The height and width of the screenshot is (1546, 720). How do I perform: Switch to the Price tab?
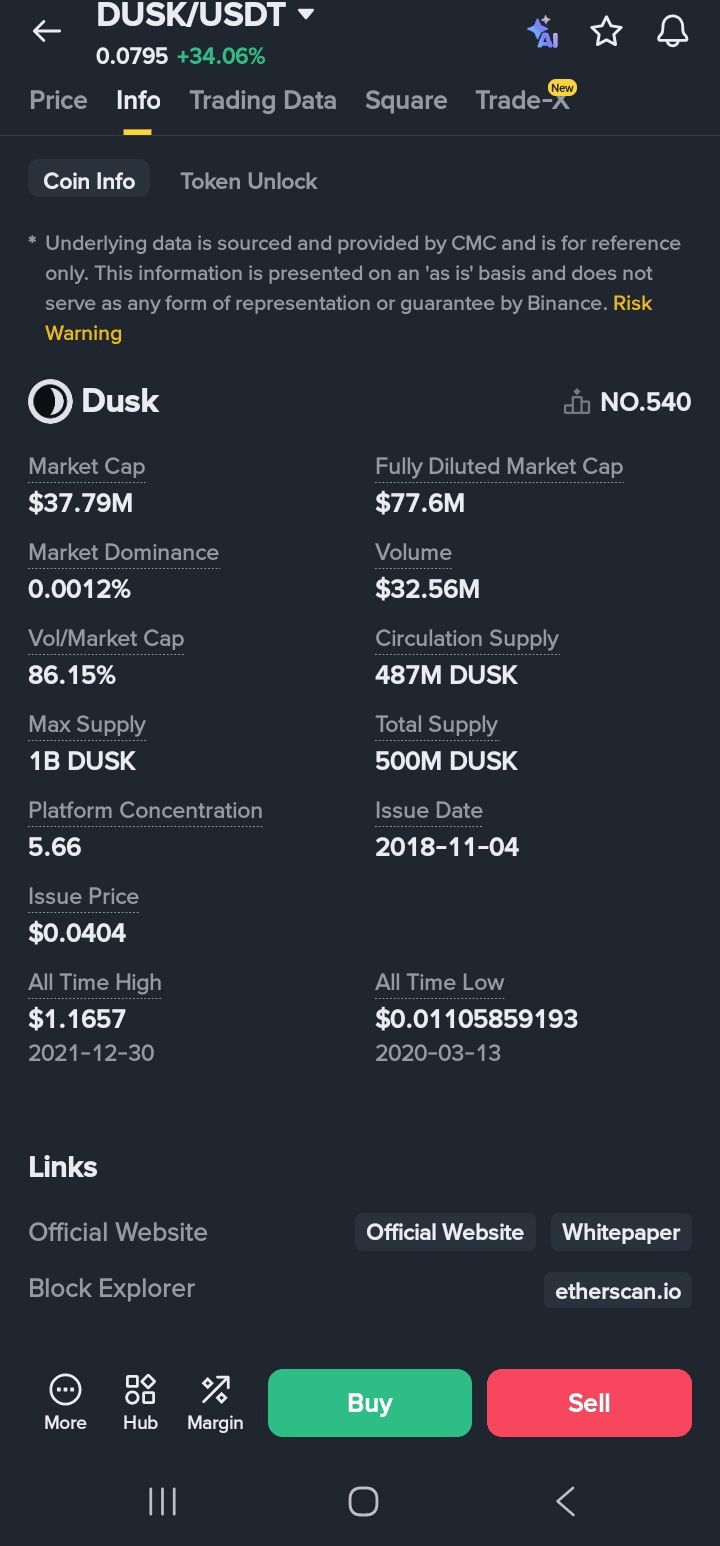coord(58,101)
